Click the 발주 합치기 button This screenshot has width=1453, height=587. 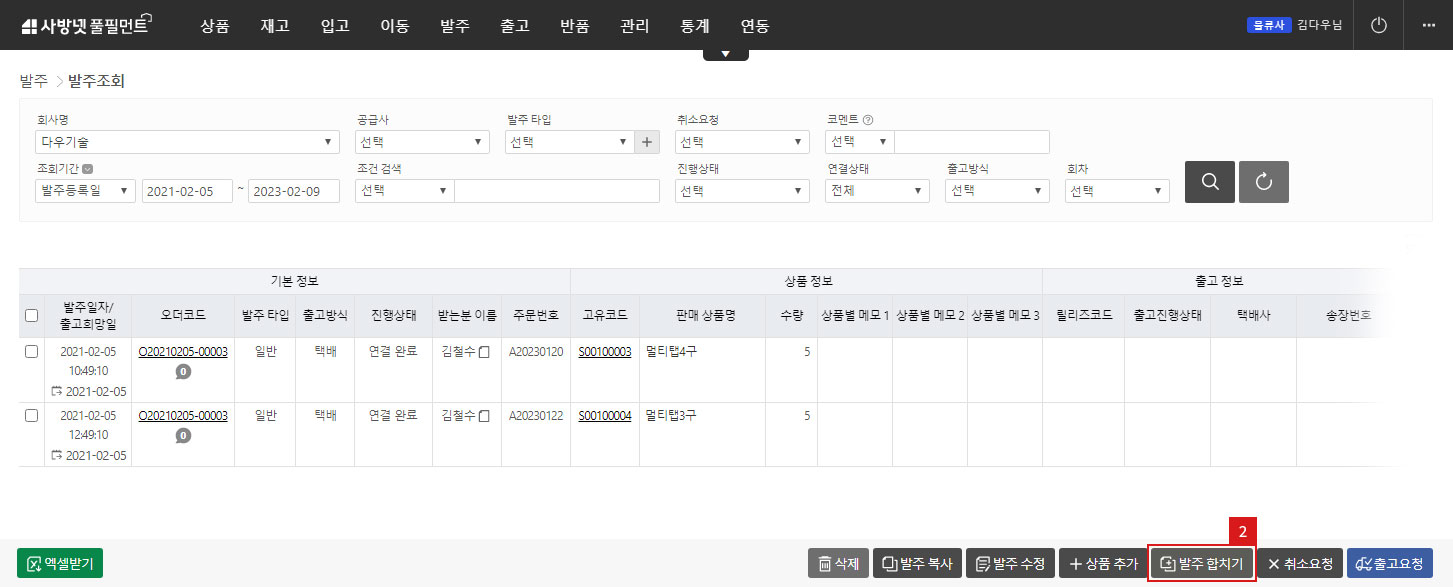click(1201, 564)
